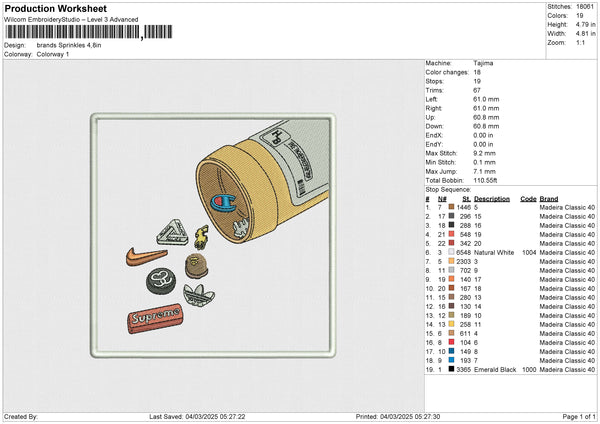Click the Total Bobbin value 110.55ft
The width and height of the screenshot is (600, 424).
(x=485, y=180)
